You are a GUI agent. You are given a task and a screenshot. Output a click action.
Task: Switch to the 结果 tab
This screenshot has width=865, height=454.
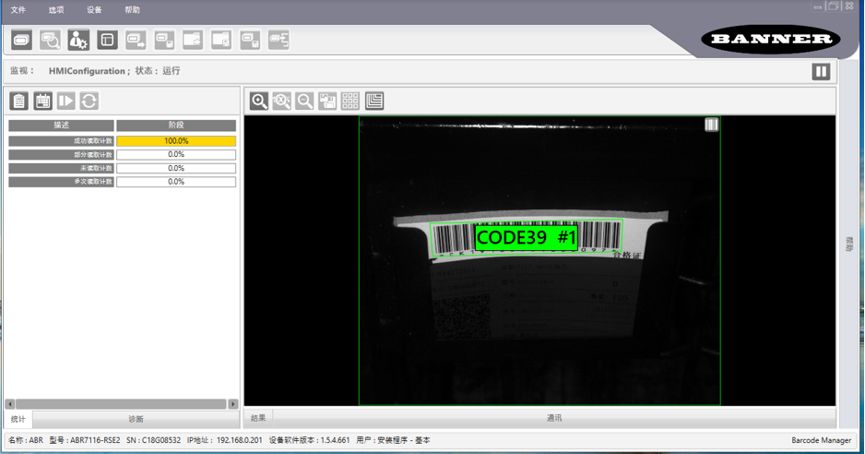point(258,418)
